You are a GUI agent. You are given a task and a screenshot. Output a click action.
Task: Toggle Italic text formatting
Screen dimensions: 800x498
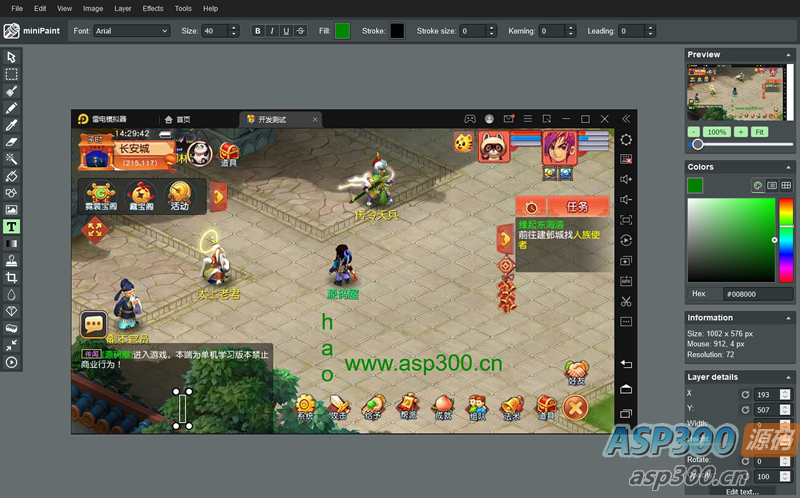click(272, 31)
